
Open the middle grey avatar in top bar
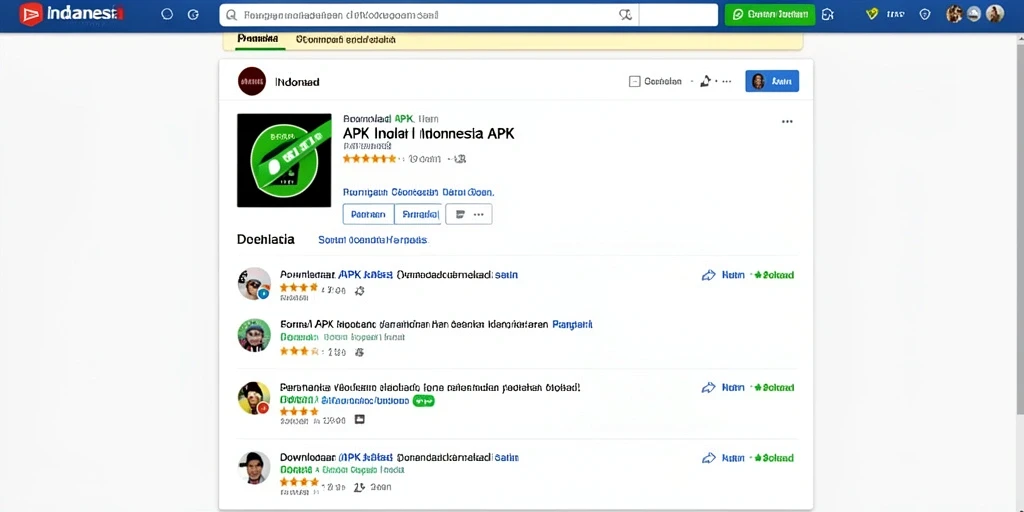point(974,14)
